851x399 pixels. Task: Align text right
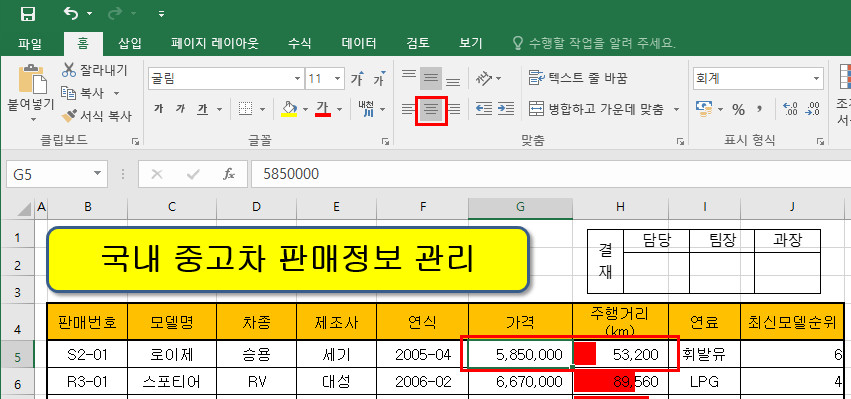pyautogui.click(x=454, y=110)
